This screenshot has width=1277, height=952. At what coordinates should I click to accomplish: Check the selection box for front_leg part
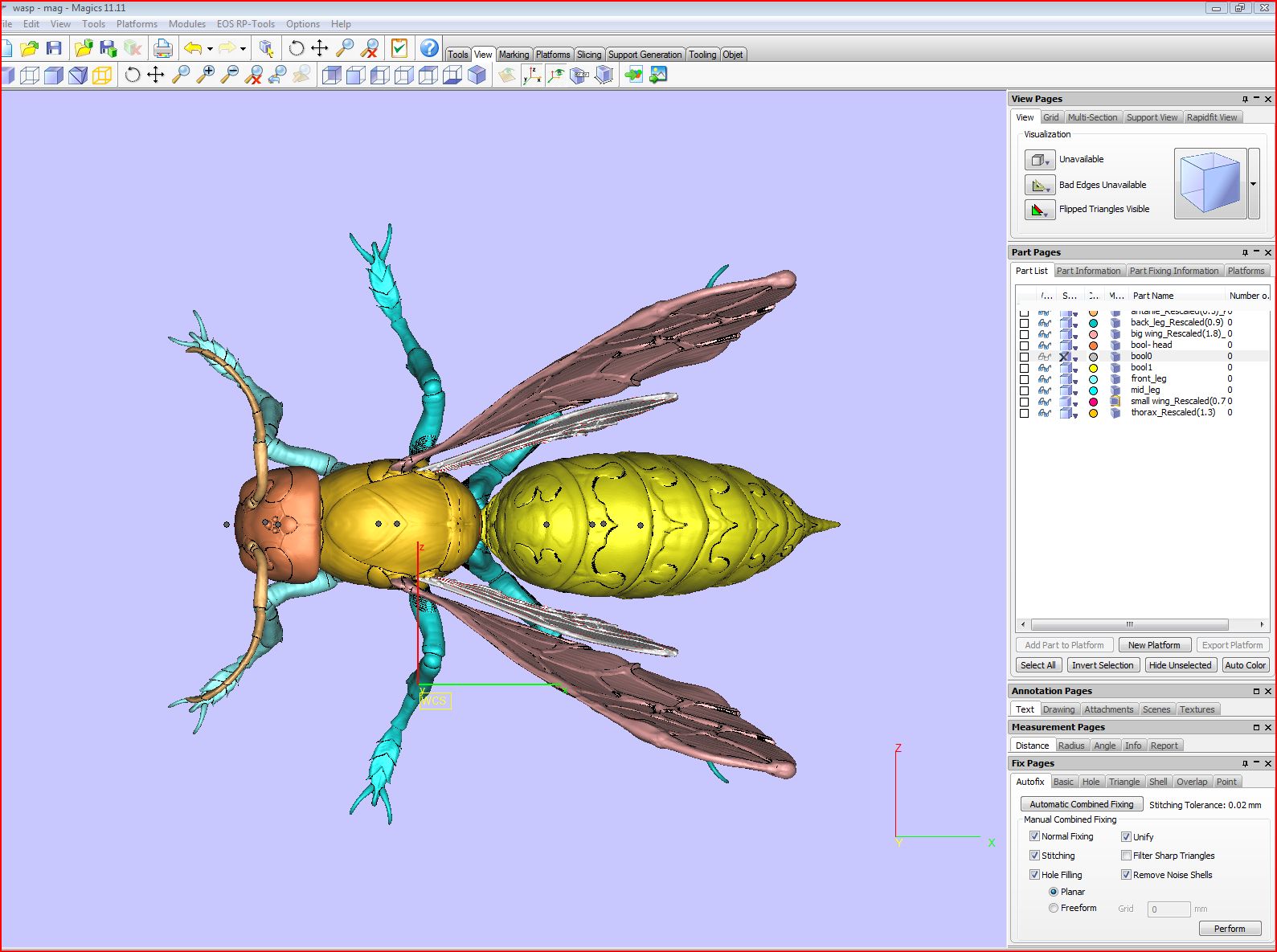coord(1024,379)
